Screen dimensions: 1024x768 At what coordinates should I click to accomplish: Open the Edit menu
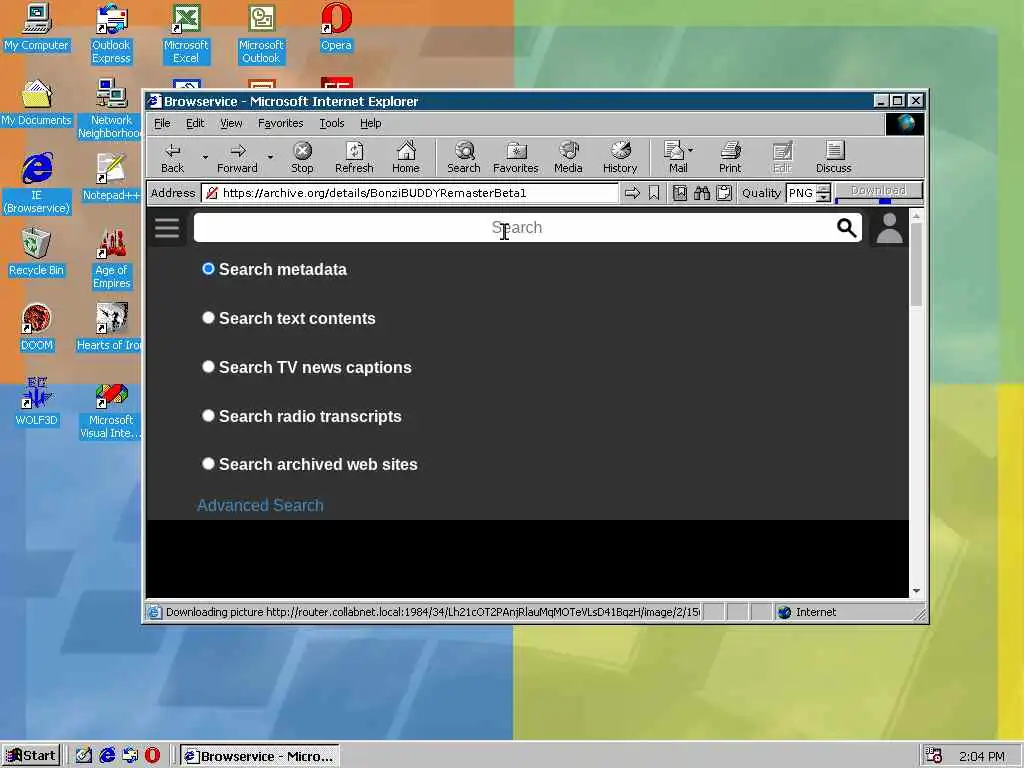tap(195, 123)
